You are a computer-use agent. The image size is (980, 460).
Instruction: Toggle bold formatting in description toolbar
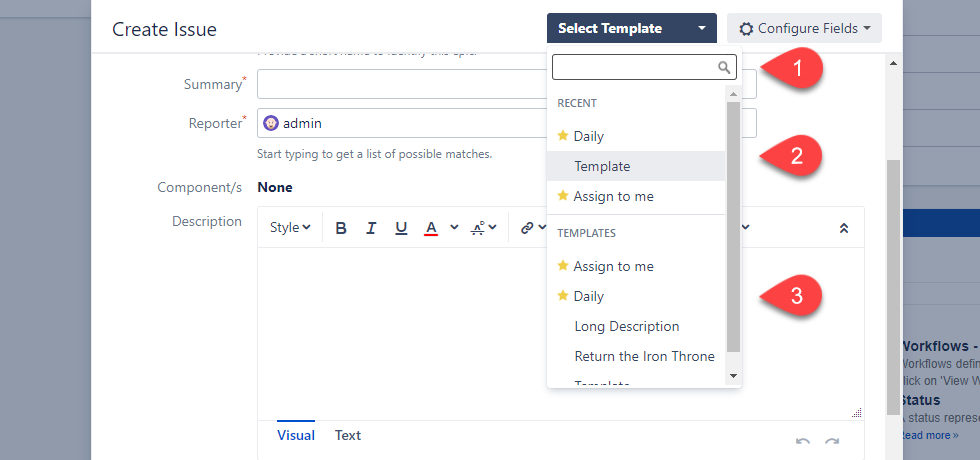pos(341,228)
